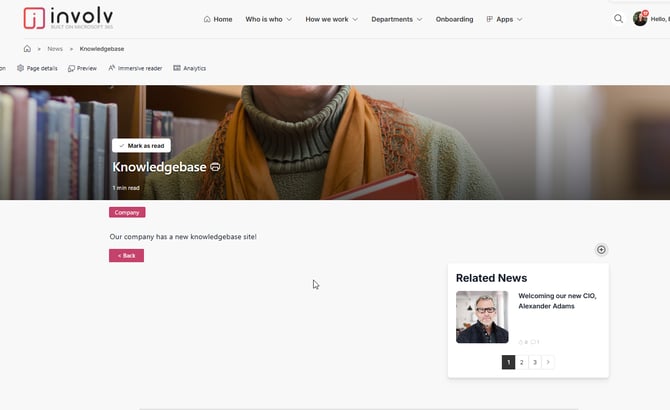Open the Immersive reader
The image size is (670, 410).
[x=135, y=68]
